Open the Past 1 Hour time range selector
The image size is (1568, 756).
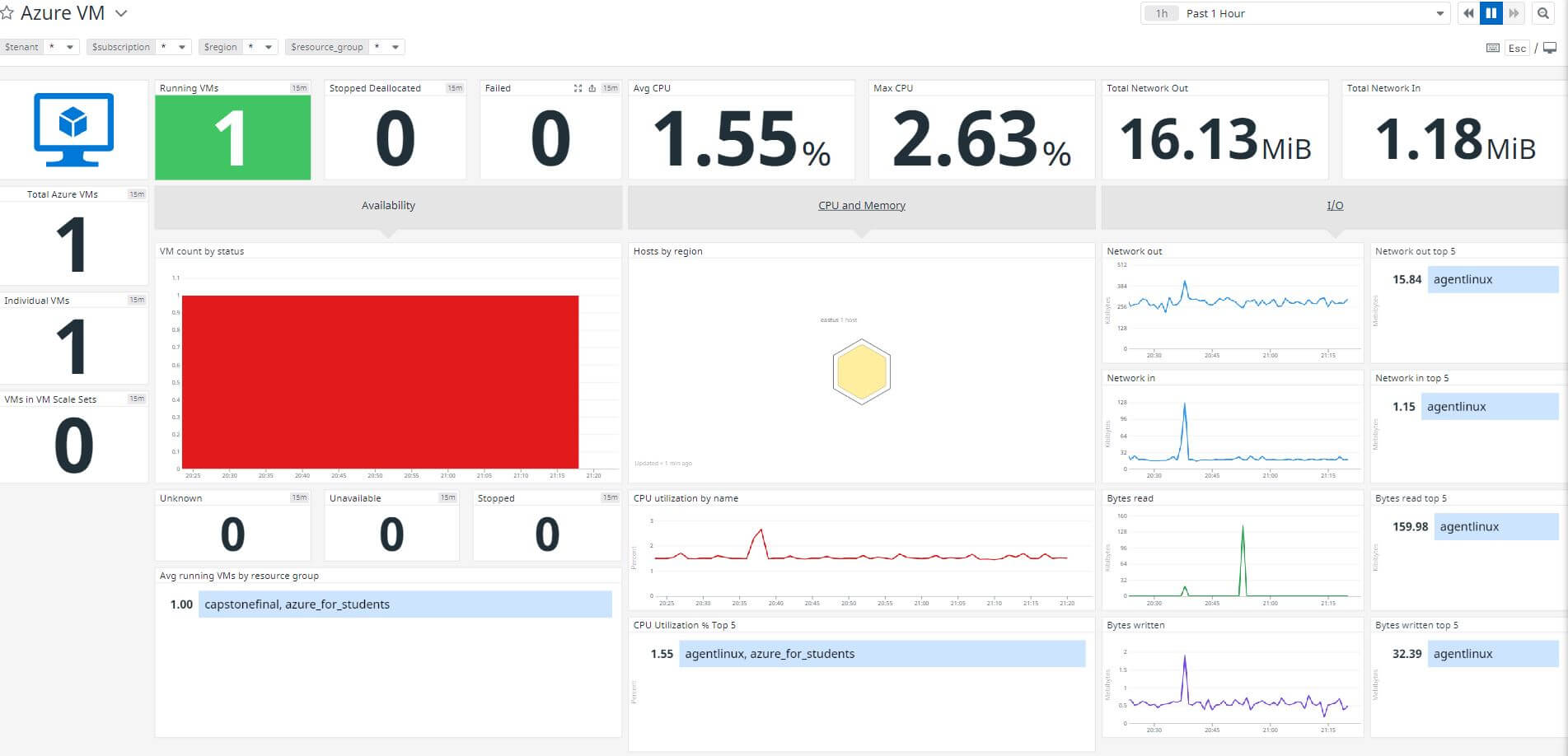pos(1295,13)
